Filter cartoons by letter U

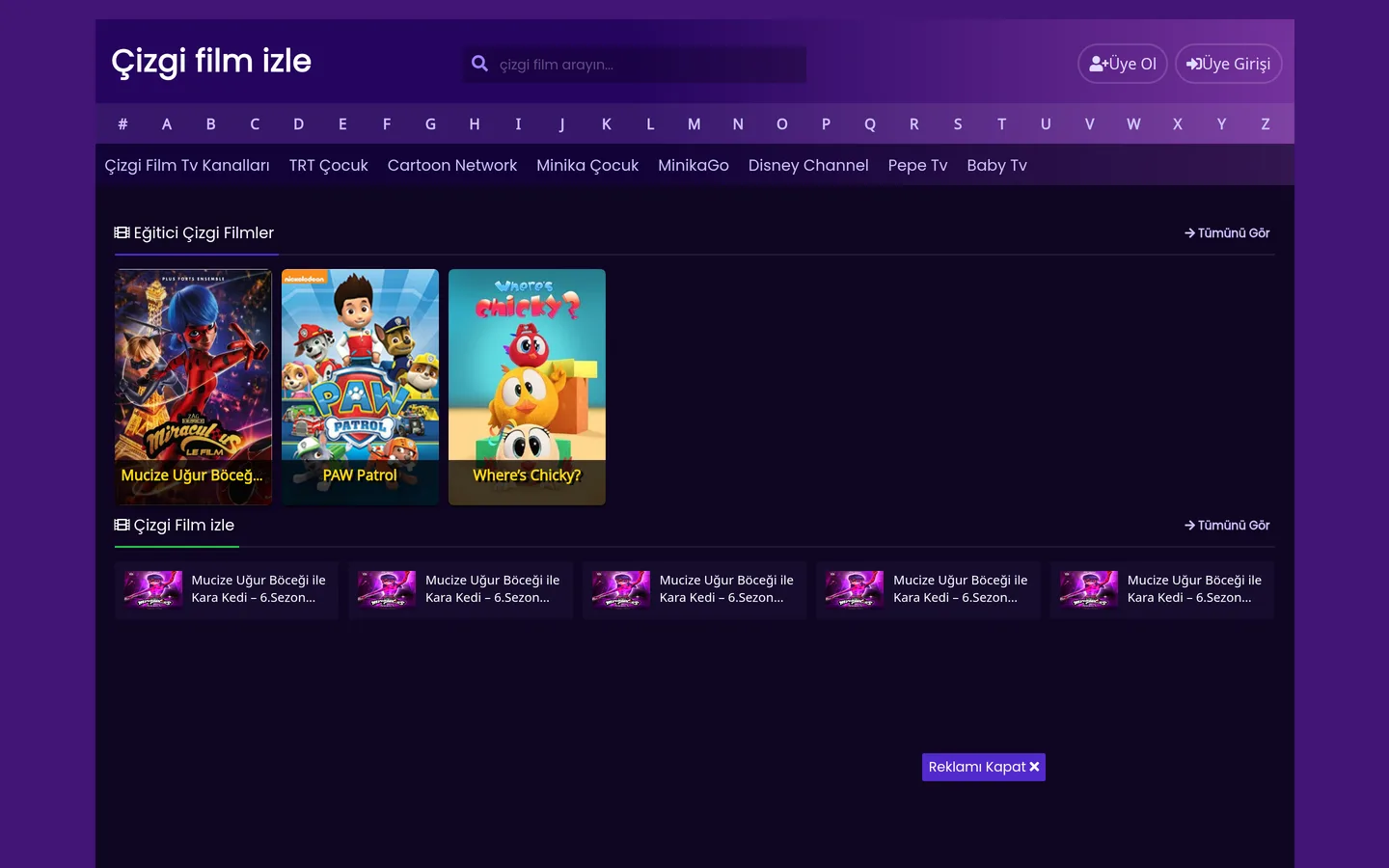pyautogui.click(x=1046, y=123)
